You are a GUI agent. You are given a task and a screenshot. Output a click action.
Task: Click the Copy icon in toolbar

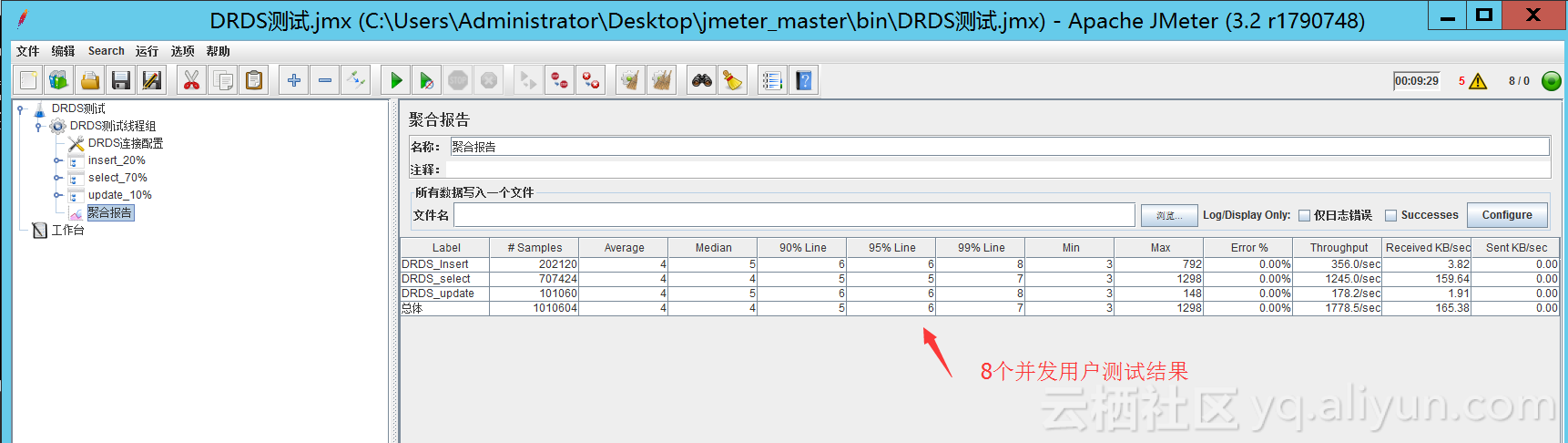(x=222, y=80)
